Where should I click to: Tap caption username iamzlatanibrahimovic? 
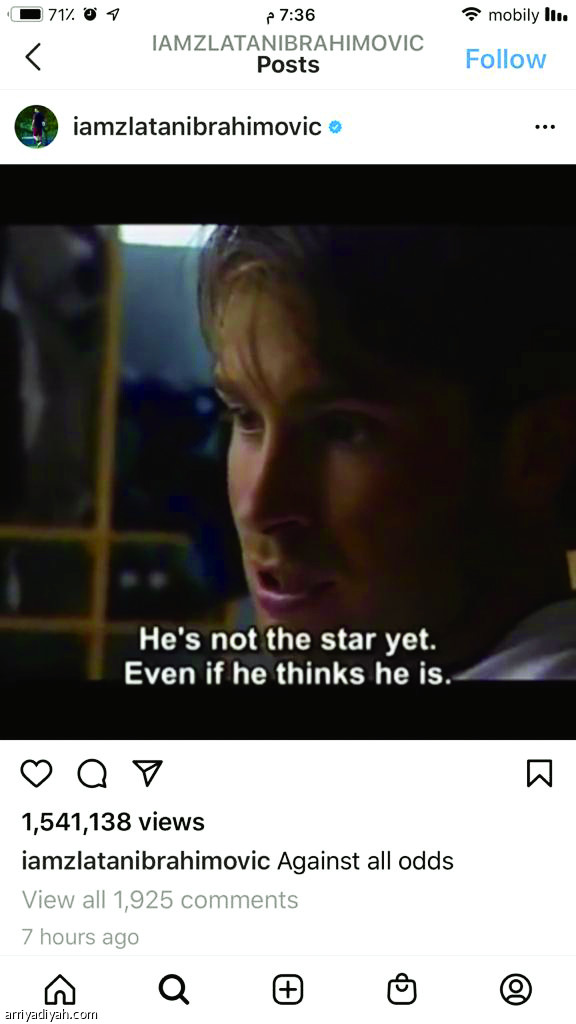pos(146,861)
